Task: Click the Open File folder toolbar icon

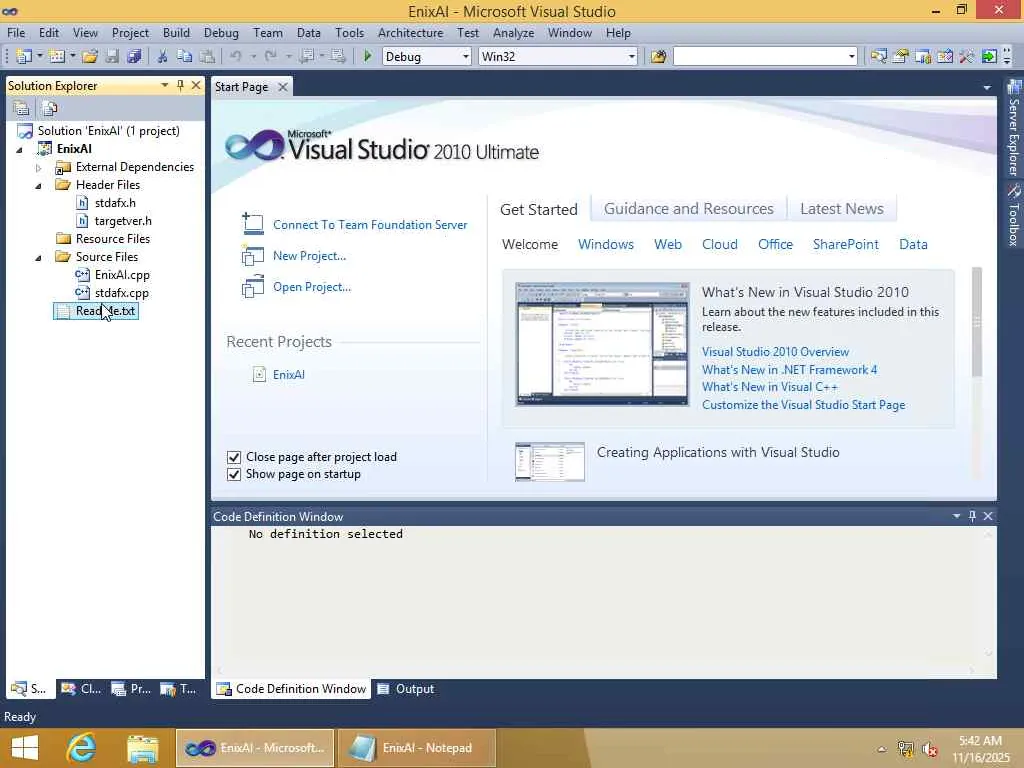Action: pos(89,57)
